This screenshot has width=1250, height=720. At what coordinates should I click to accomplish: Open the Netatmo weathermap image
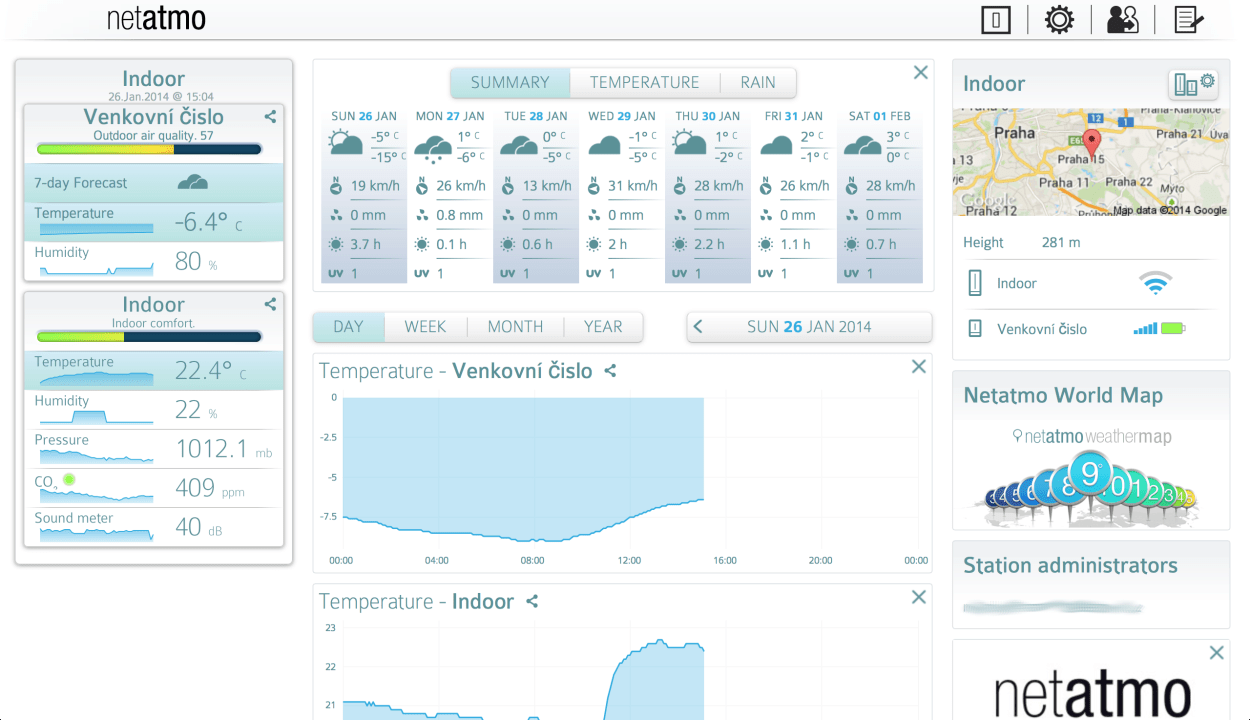coord(1091,476)
